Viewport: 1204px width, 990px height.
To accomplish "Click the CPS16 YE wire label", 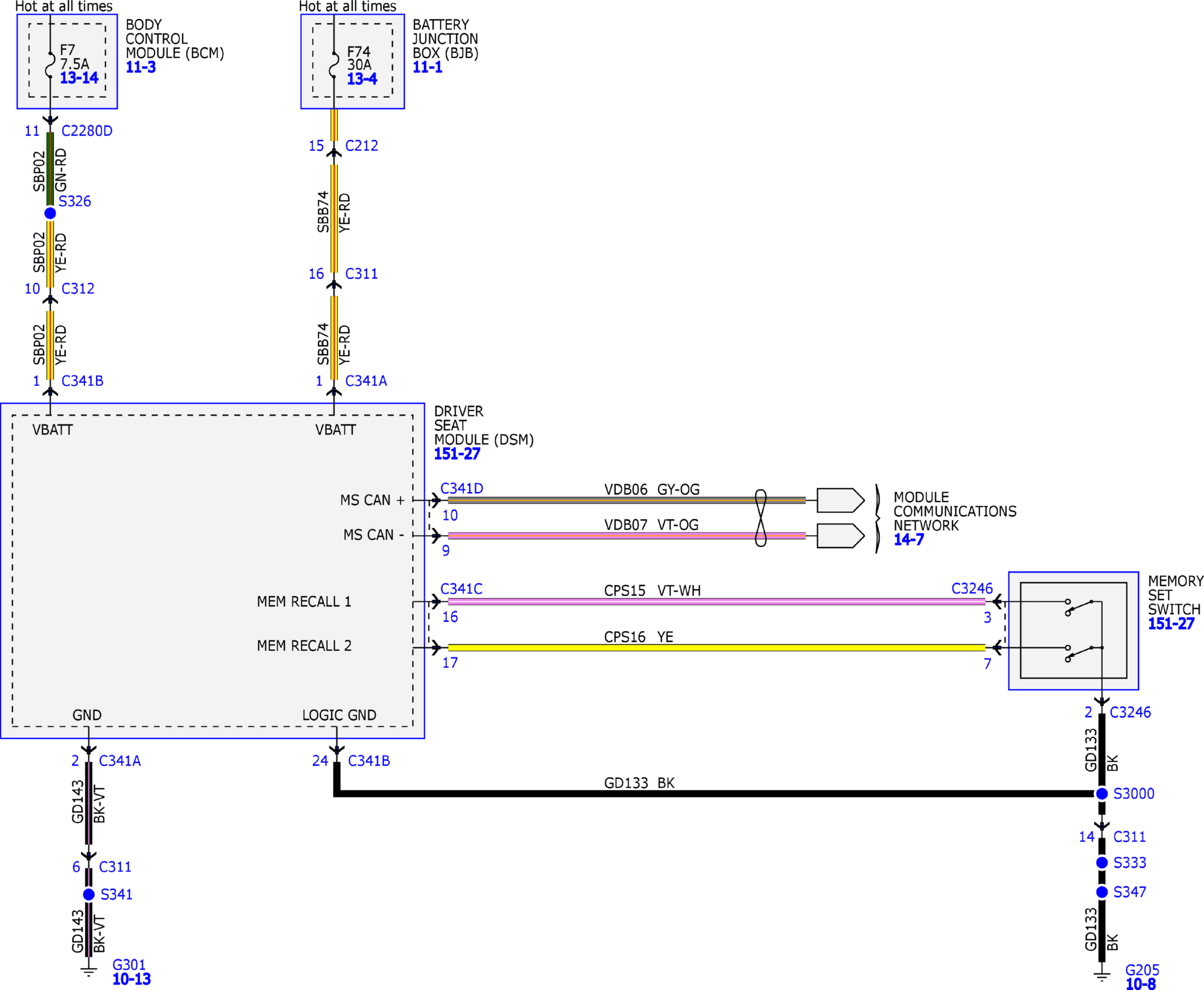I will pos(639,637).
